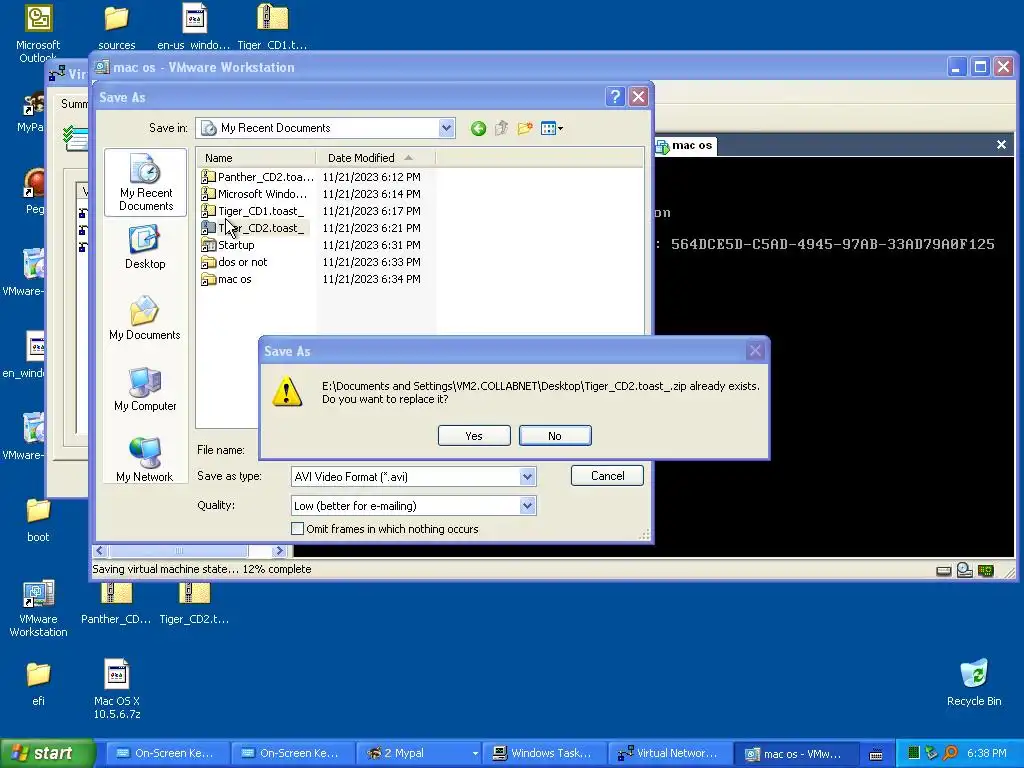Click the system clock showing 6:38 PM

click(x=986, y=753)
